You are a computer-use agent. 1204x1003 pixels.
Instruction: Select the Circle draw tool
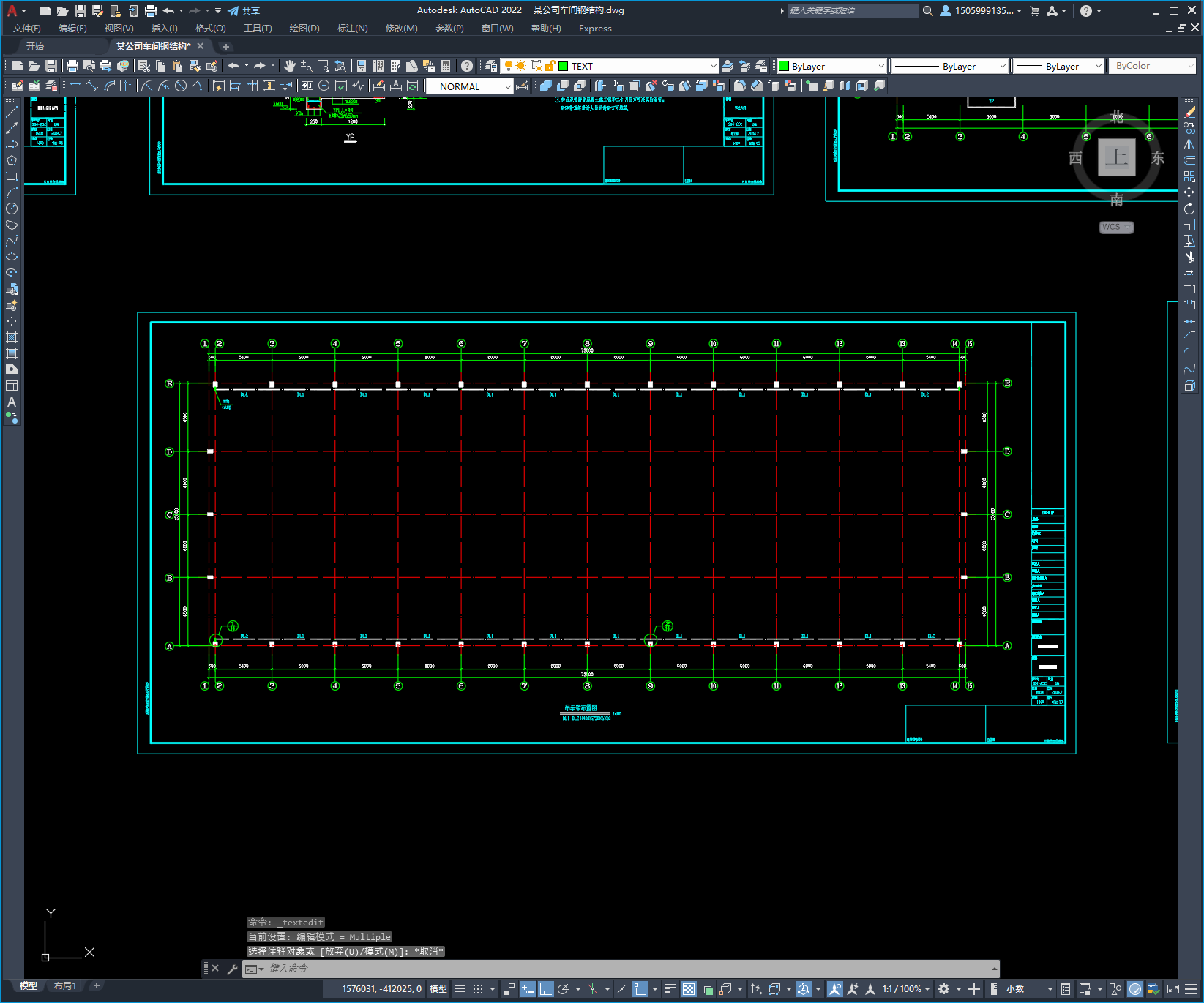12,209
